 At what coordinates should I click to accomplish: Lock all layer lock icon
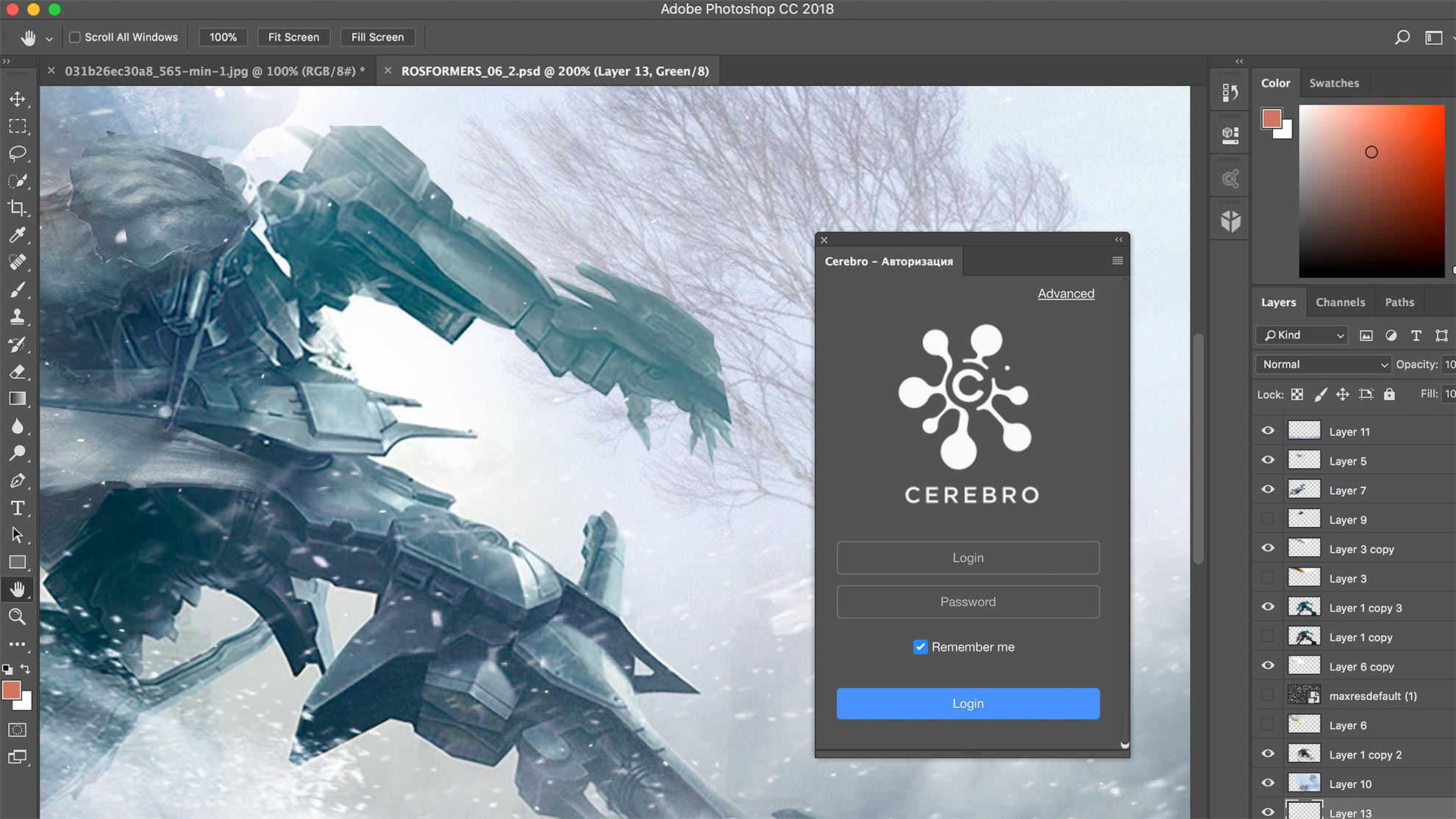tap(1389, 395)
